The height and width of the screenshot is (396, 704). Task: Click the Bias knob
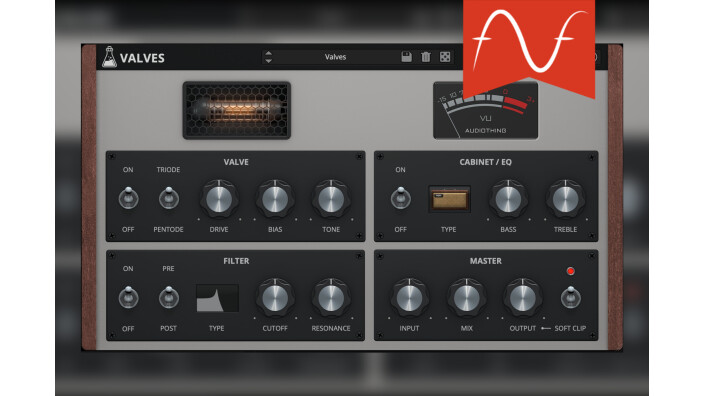pos(275,199)
